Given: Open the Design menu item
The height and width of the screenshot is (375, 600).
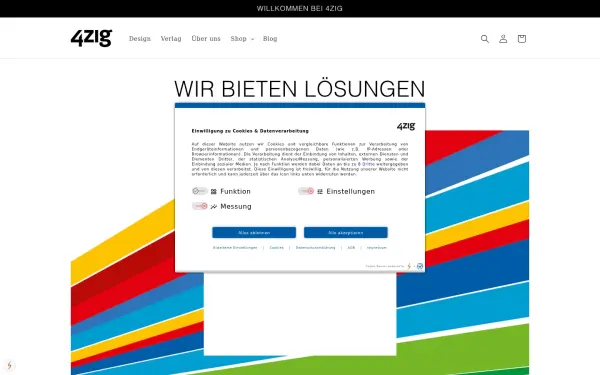Looking at the screenshot, I should (140, 39).
